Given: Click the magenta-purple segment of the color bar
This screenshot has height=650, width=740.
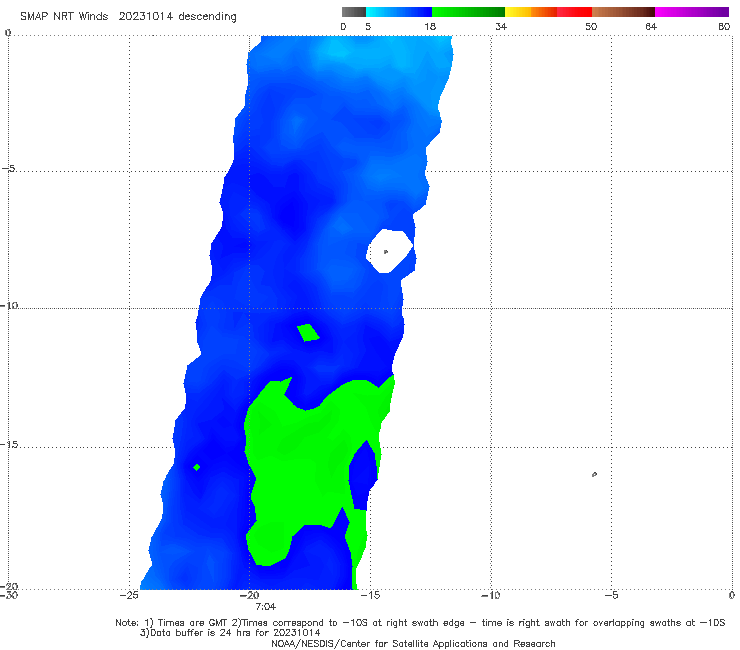Looking at the screenshot, I should [692, 12].
